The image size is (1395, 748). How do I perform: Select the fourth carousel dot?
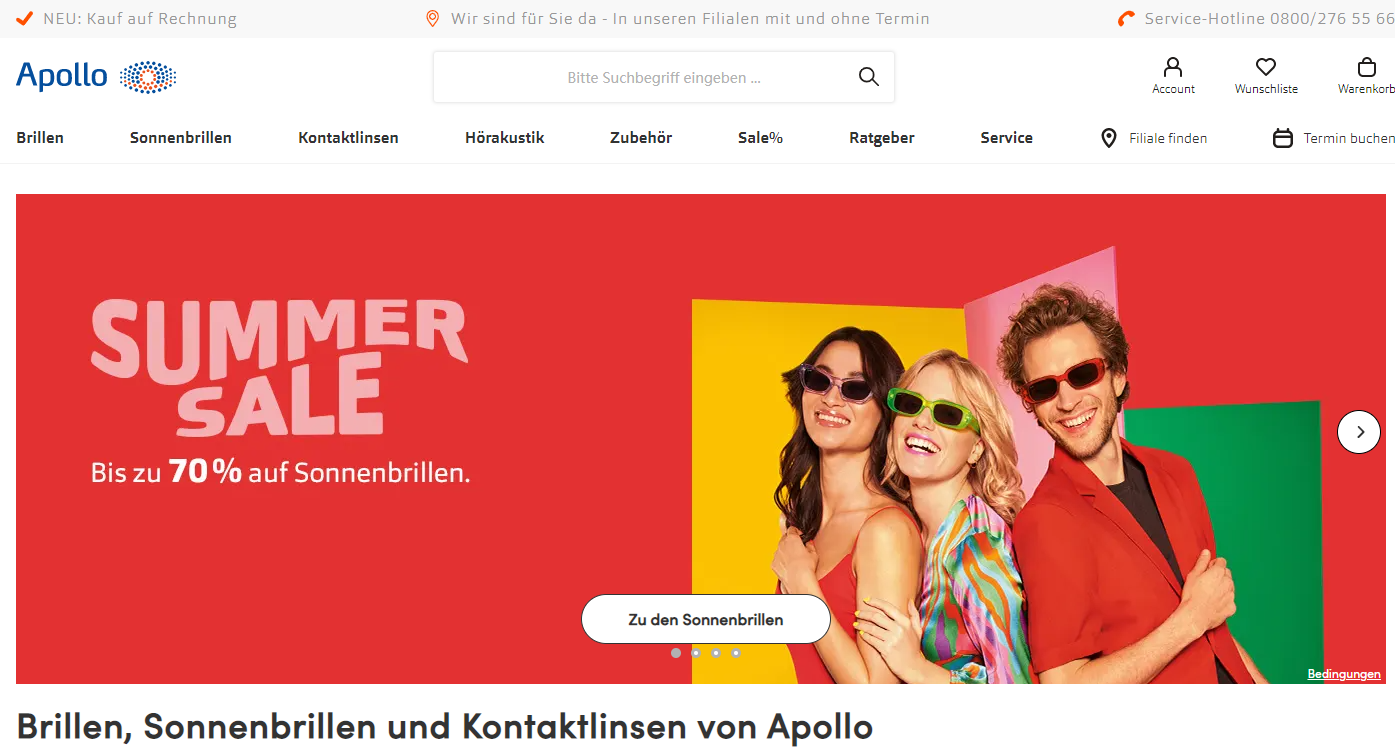(x=736, y=653)
